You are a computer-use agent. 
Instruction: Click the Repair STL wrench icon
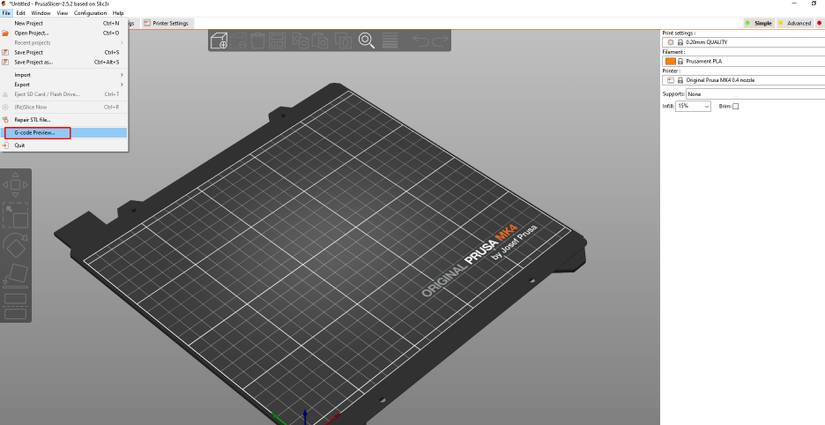(x=6, y=120)
